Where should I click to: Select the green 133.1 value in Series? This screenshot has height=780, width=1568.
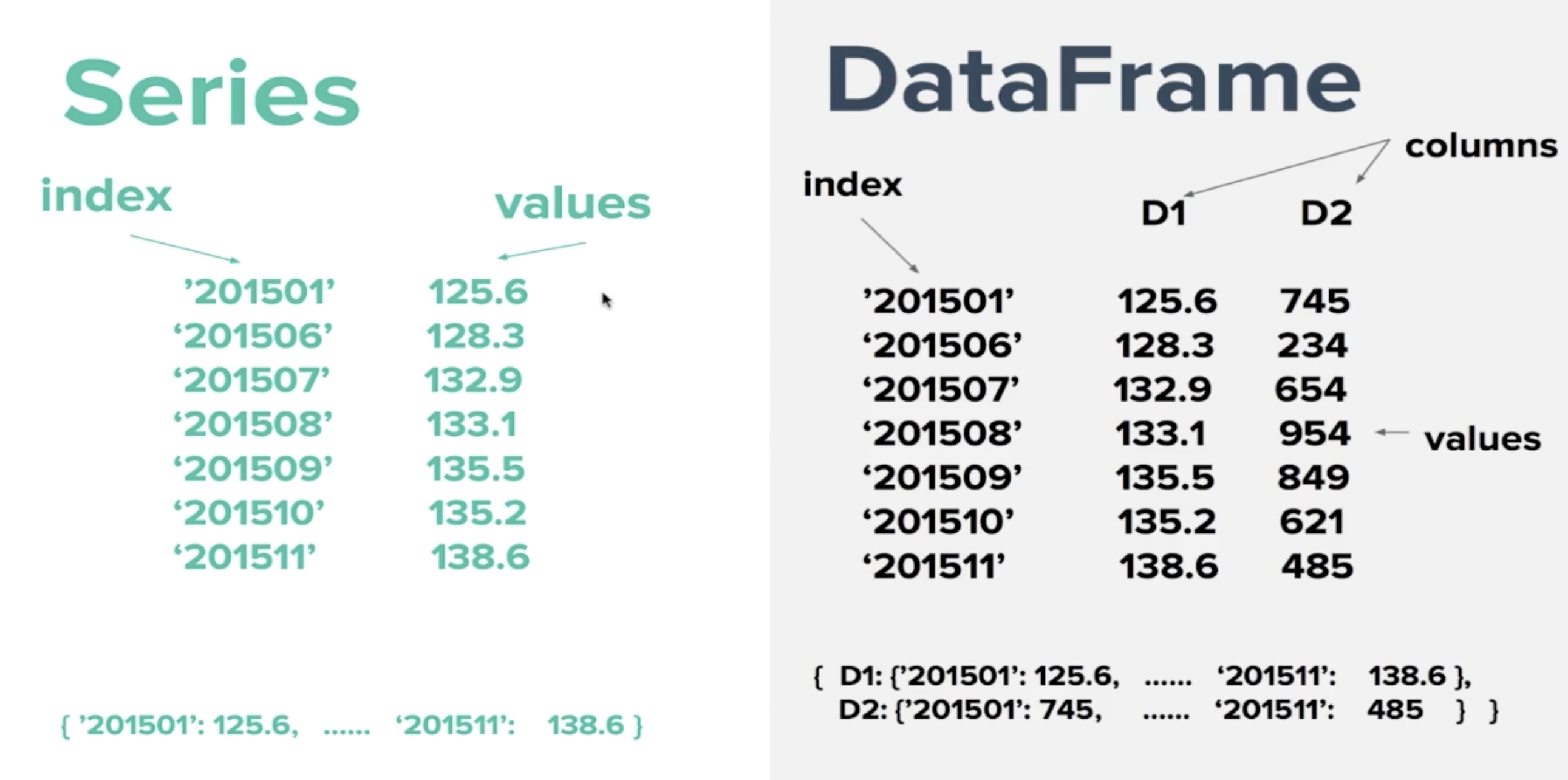pyautogui.click(x=472, y=425)
